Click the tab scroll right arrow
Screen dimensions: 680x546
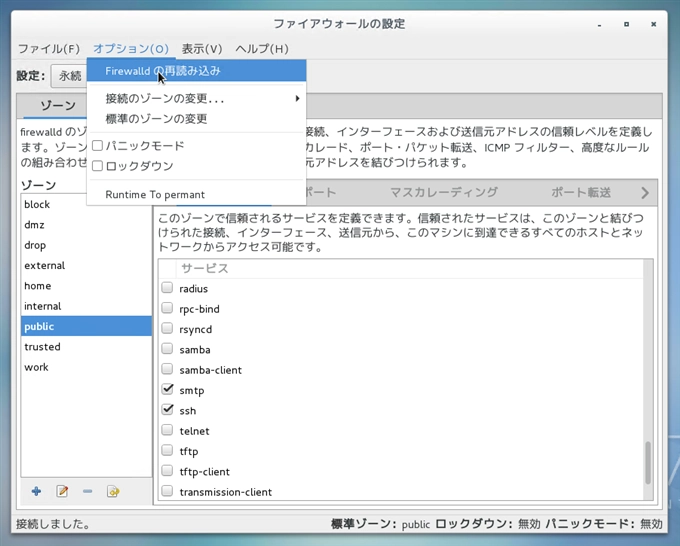645,193
